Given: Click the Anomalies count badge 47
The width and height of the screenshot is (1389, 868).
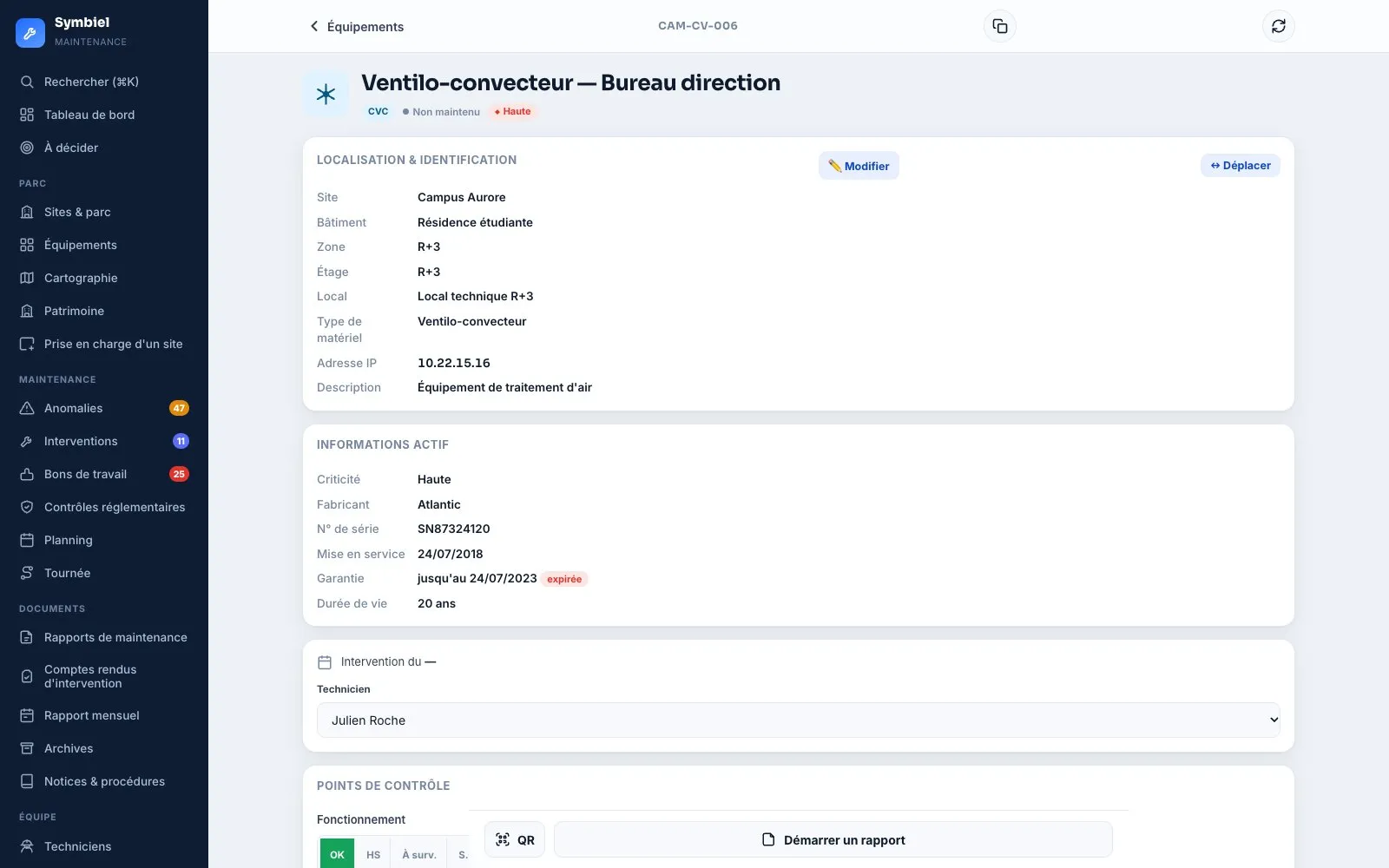Looking at the screenshot, I should click(179, 408).
